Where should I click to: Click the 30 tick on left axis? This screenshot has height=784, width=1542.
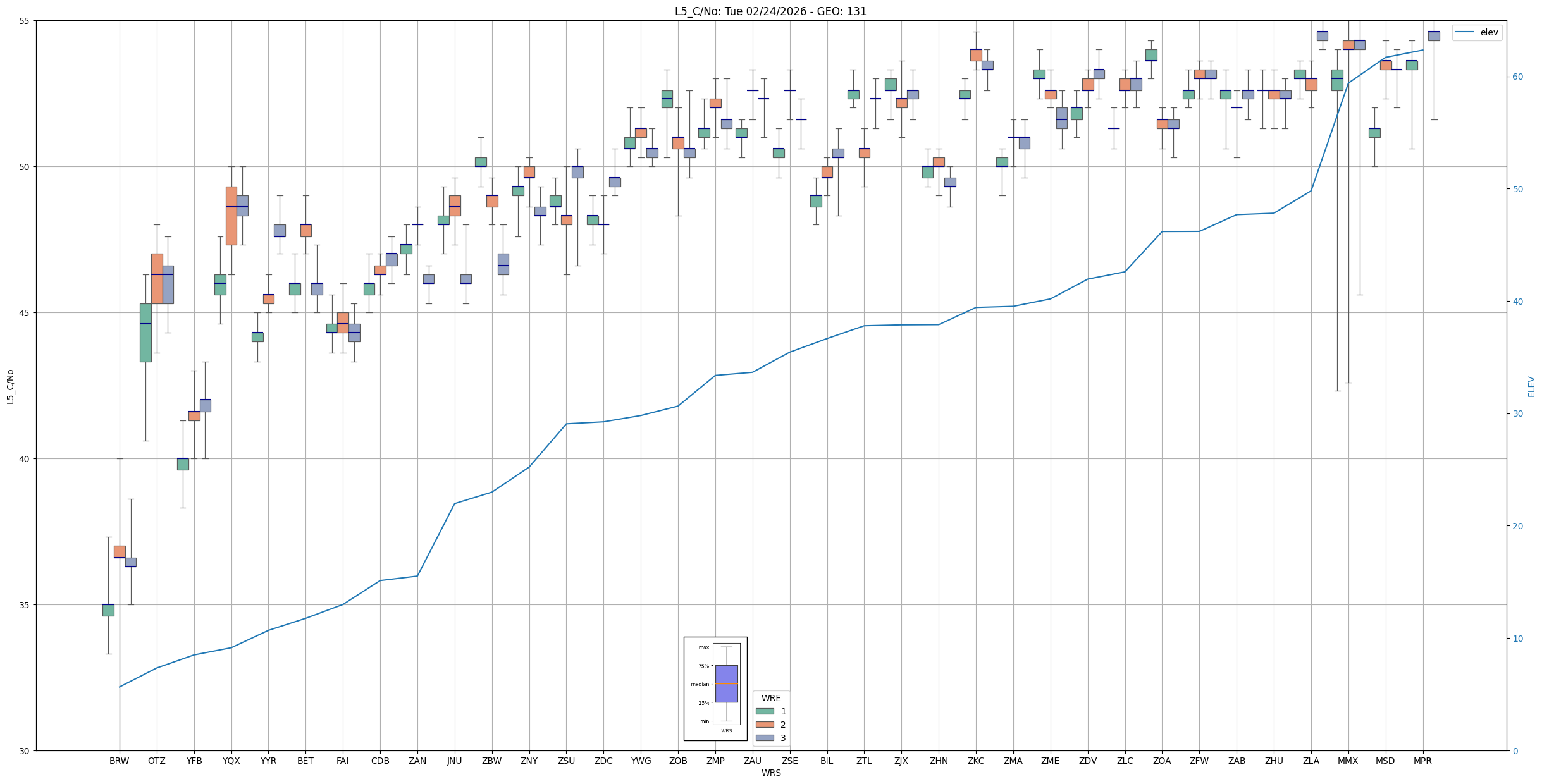(x=25, y=750)
